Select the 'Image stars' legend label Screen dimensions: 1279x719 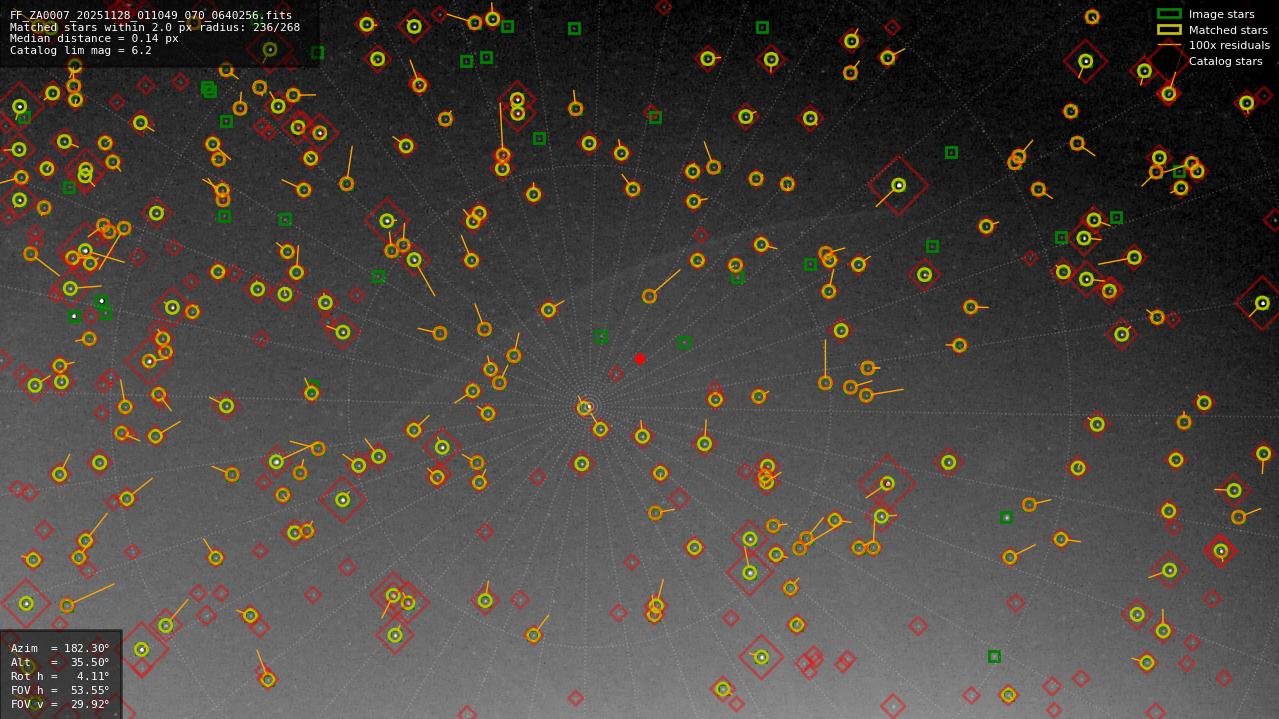(x=1221, y=15)
